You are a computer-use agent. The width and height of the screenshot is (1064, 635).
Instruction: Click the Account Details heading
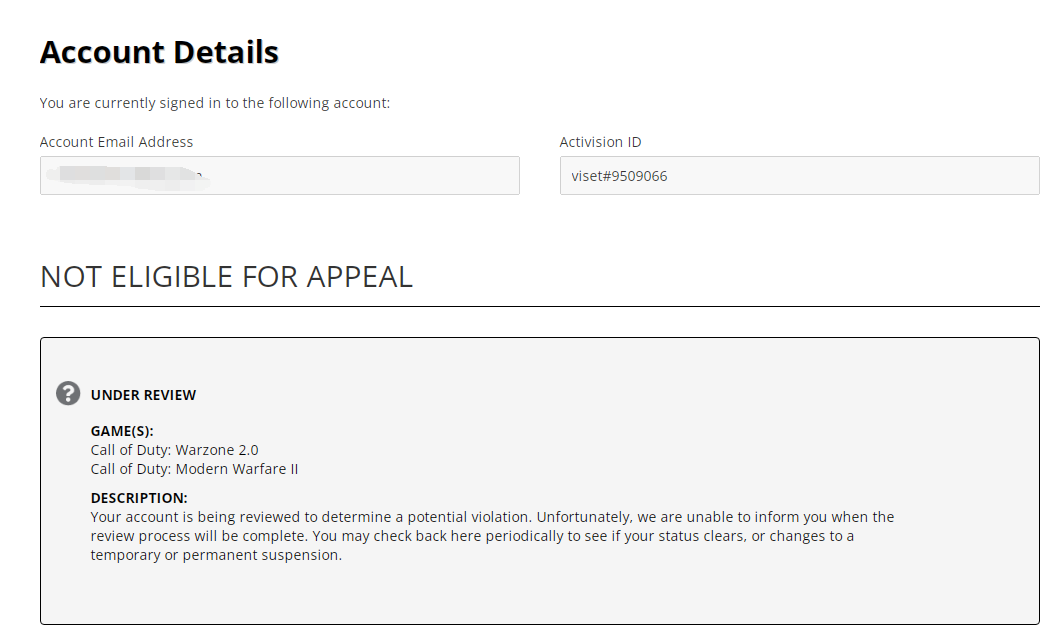click(x=159, y=52)
